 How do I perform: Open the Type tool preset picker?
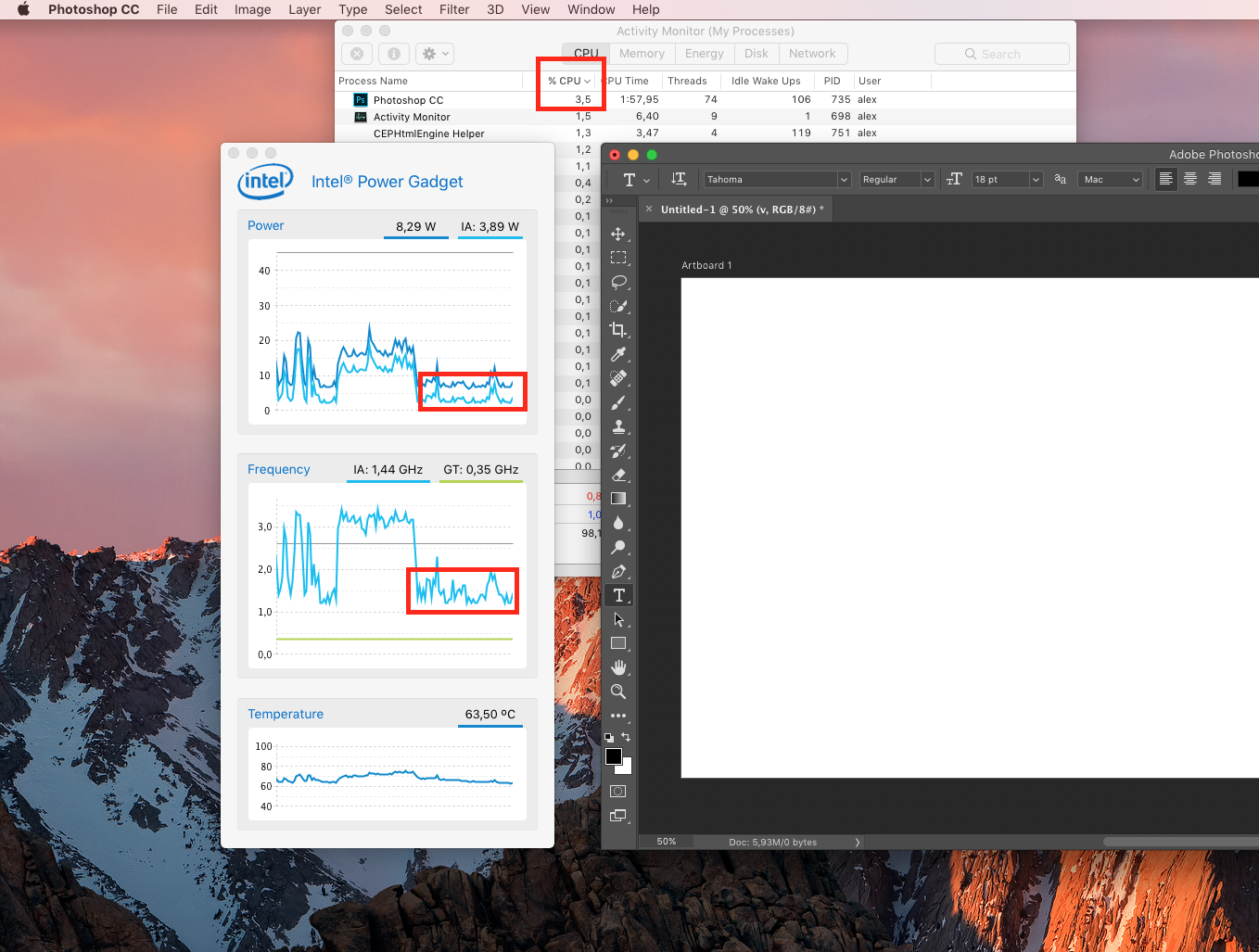click(635, 180)
